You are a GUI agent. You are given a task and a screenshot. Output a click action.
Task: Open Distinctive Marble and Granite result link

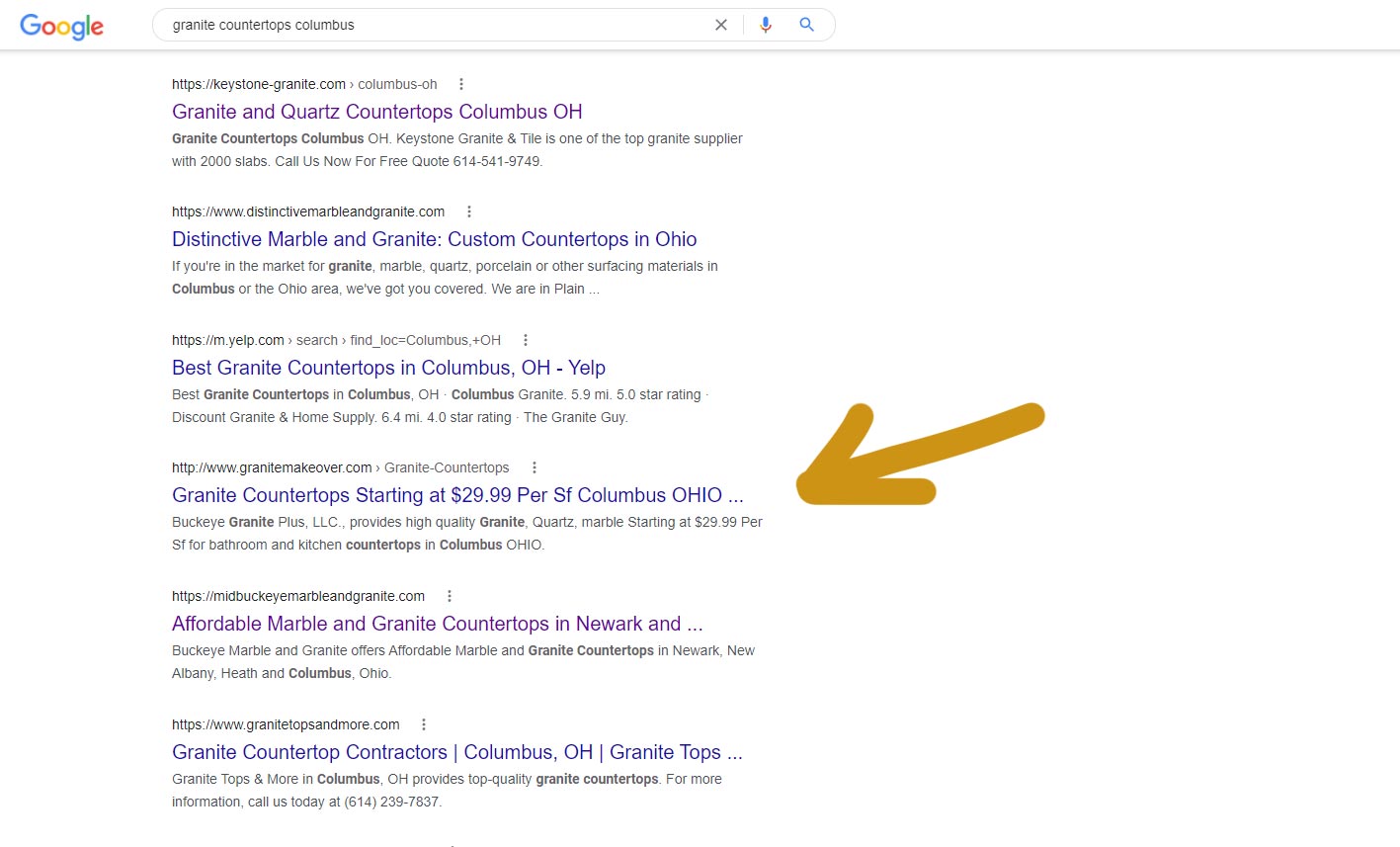point(435,239)
